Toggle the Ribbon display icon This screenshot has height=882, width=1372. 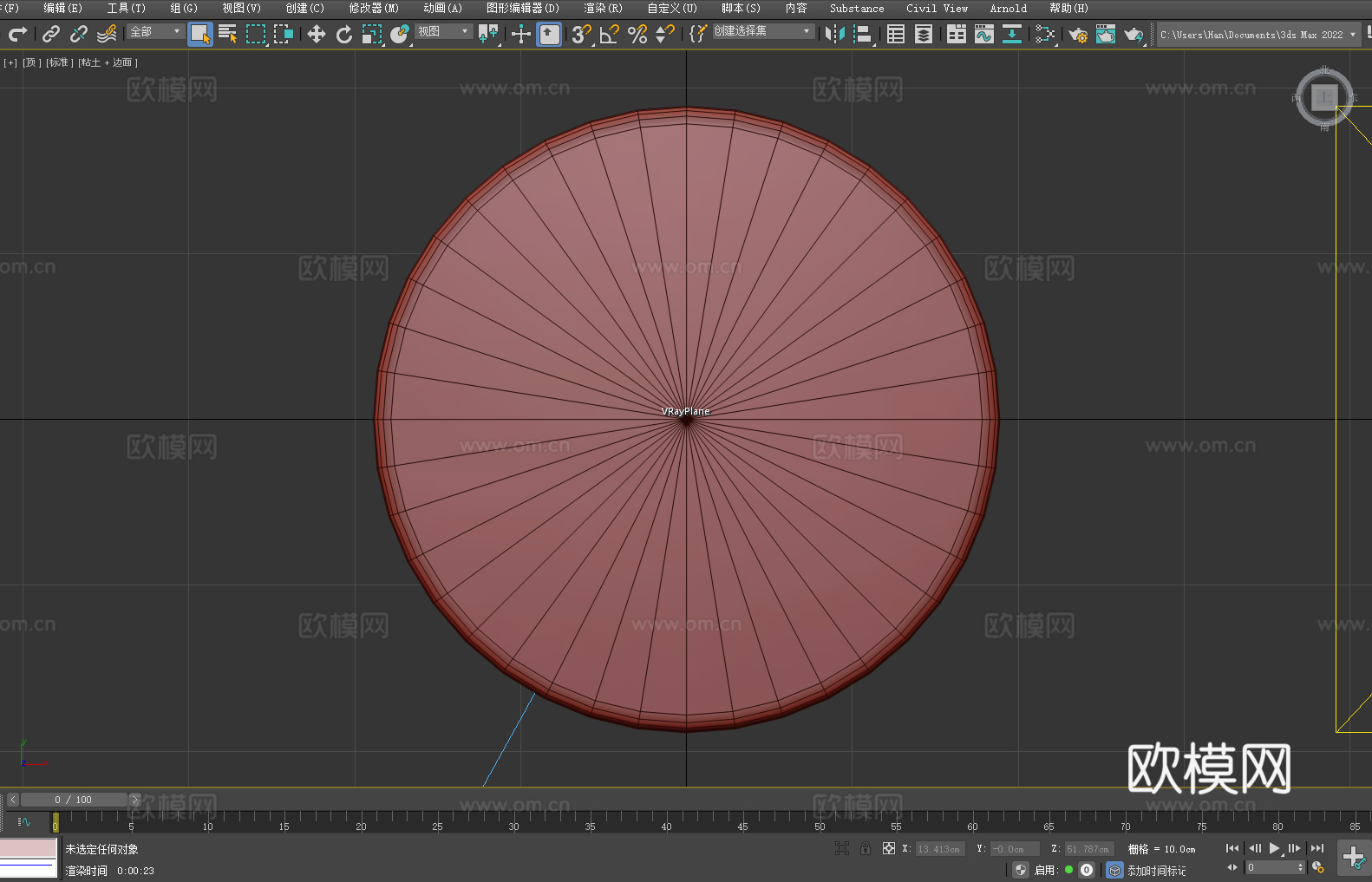957,34
